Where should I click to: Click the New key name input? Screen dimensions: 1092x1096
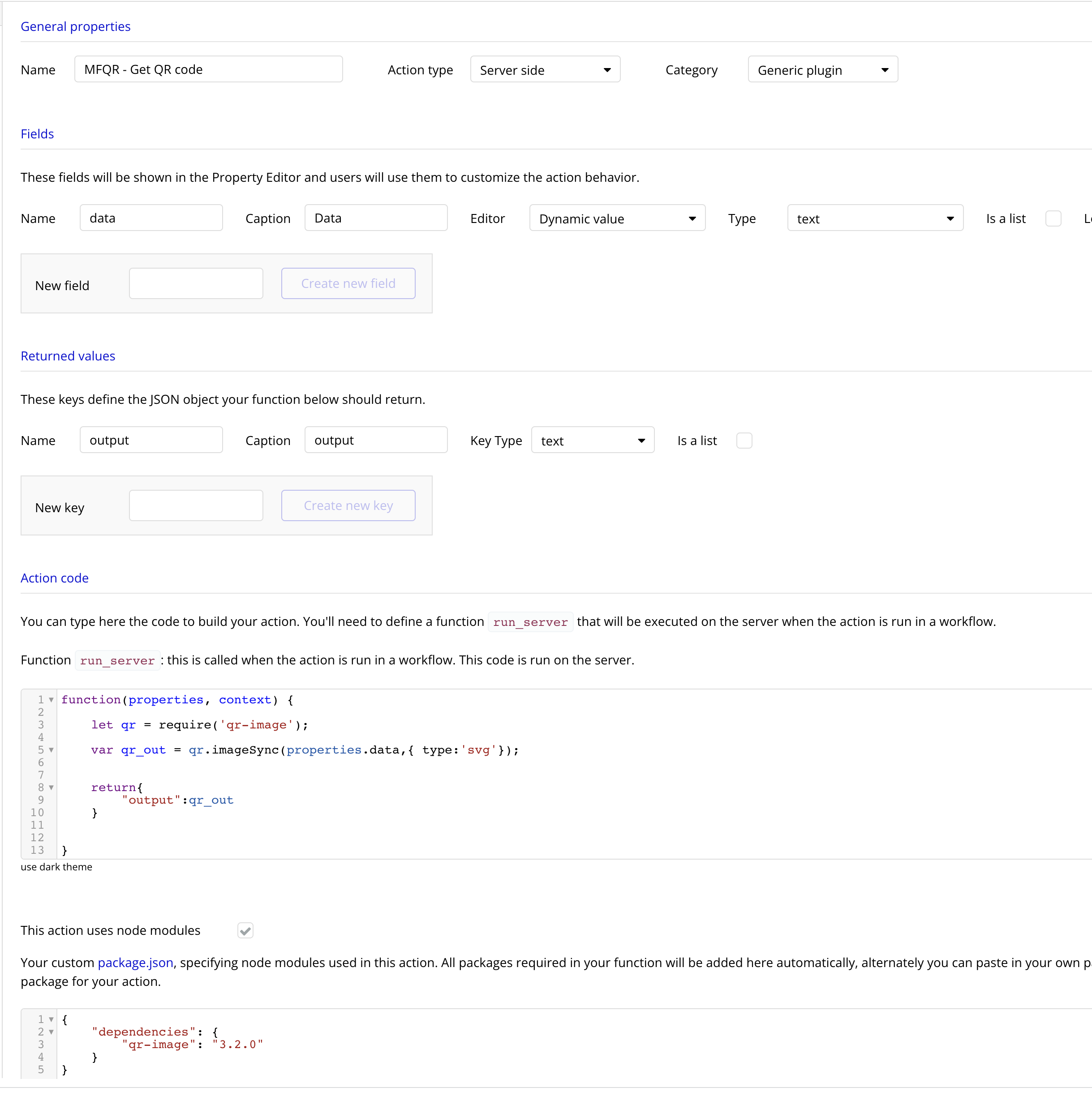pos(196,505)
